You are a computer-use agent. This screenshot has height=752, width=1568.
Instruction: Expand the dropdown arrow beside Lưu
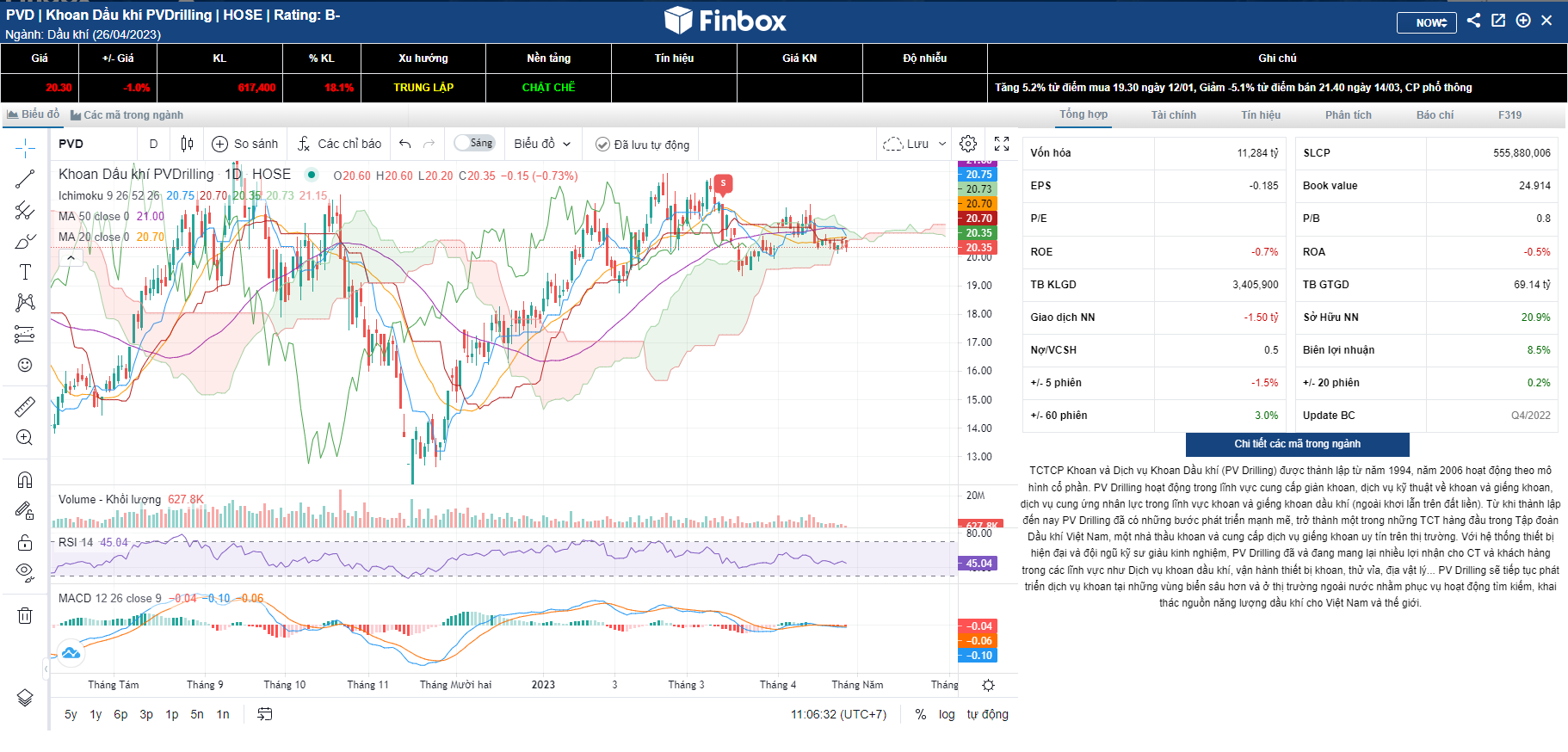(x=942, y=144)
